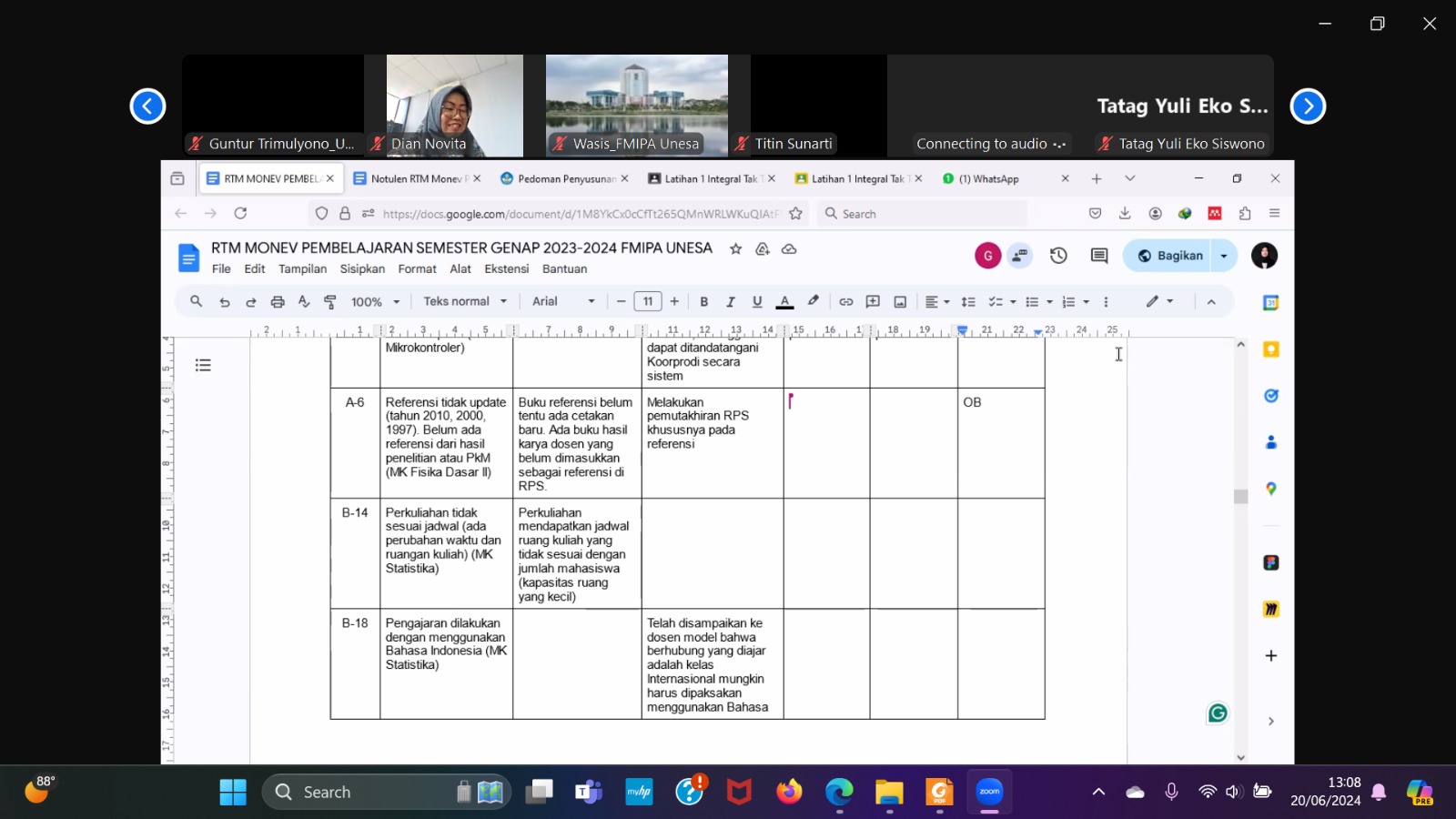
Task: Open version history clock icon
Action: (x=1058, y=256)
